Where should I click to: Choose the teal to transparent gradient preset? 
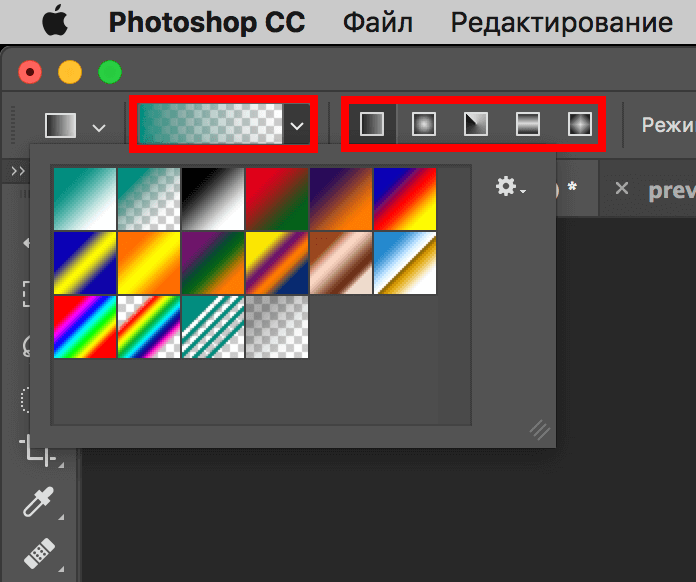point(149,199)
